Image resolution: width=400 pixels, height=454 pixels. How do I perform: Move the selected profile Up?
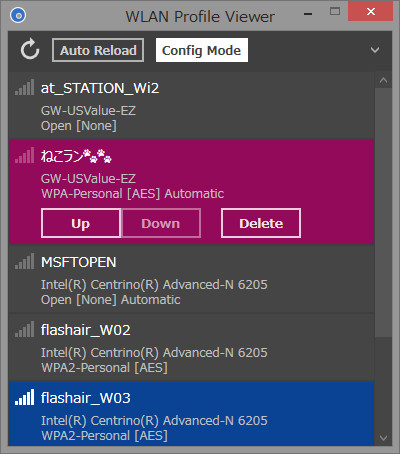81,223
